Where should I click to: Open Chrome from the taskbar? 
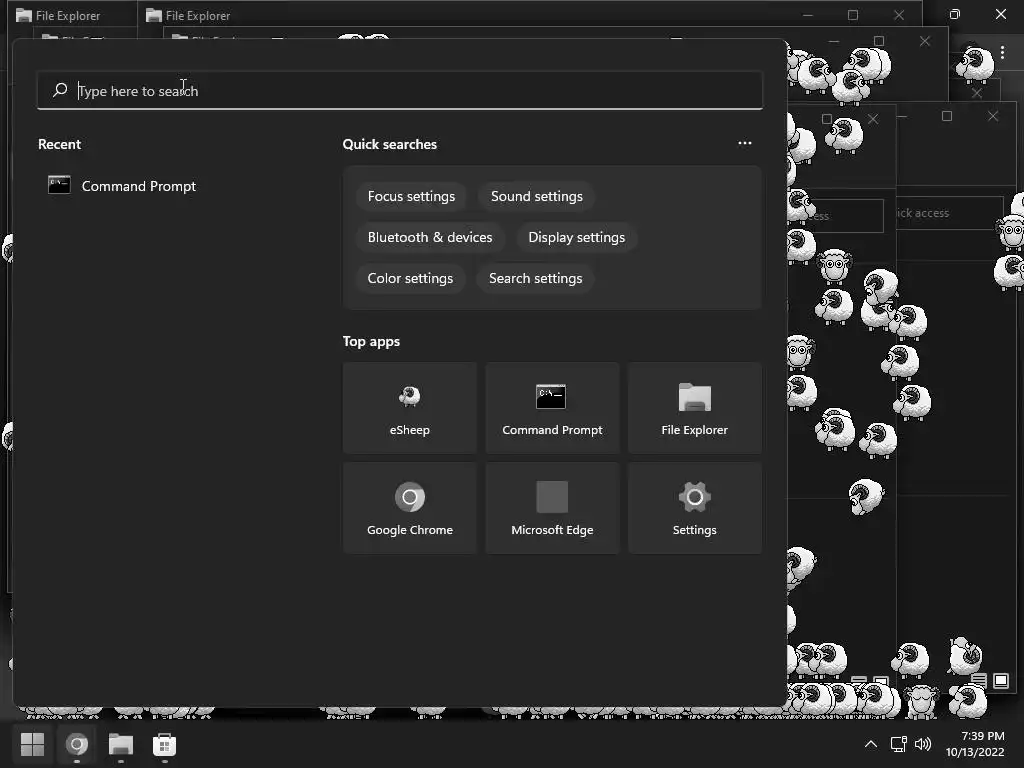(77, 744)
